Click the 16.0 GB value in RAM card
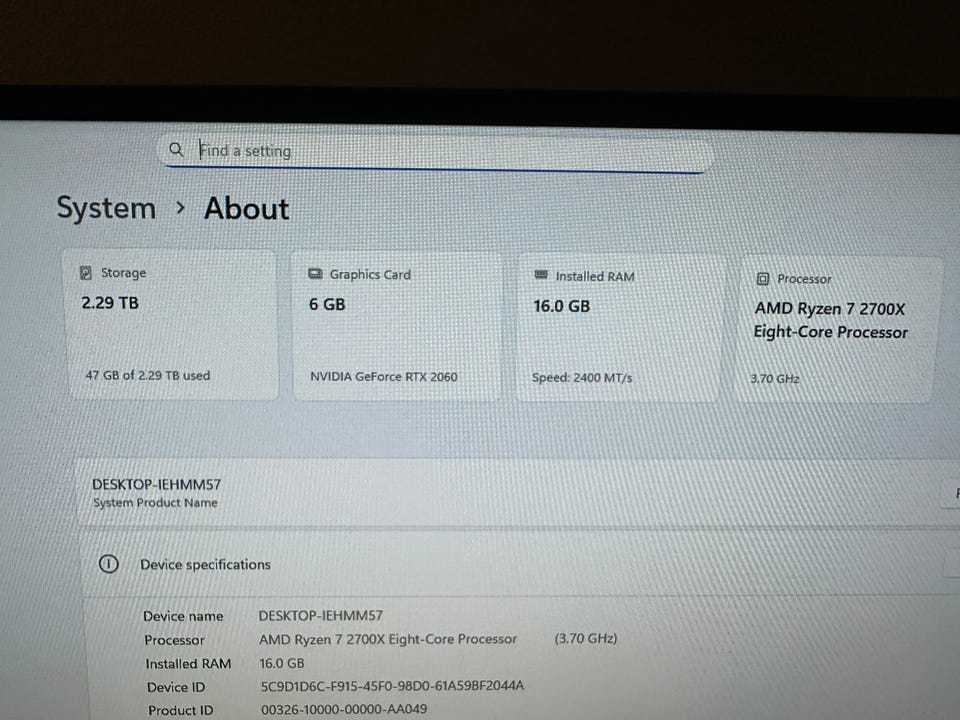 561,306
